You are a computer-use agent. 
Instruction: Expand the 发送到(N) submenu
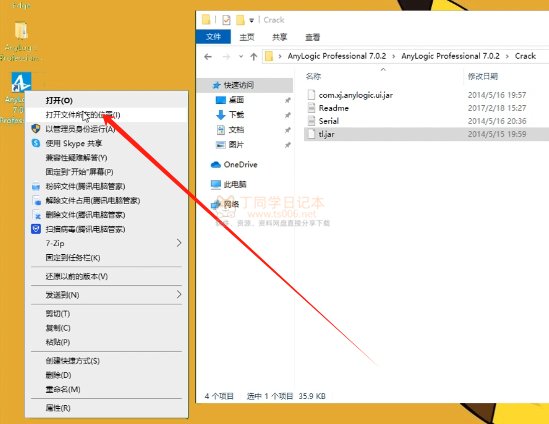tap(106, 295)
